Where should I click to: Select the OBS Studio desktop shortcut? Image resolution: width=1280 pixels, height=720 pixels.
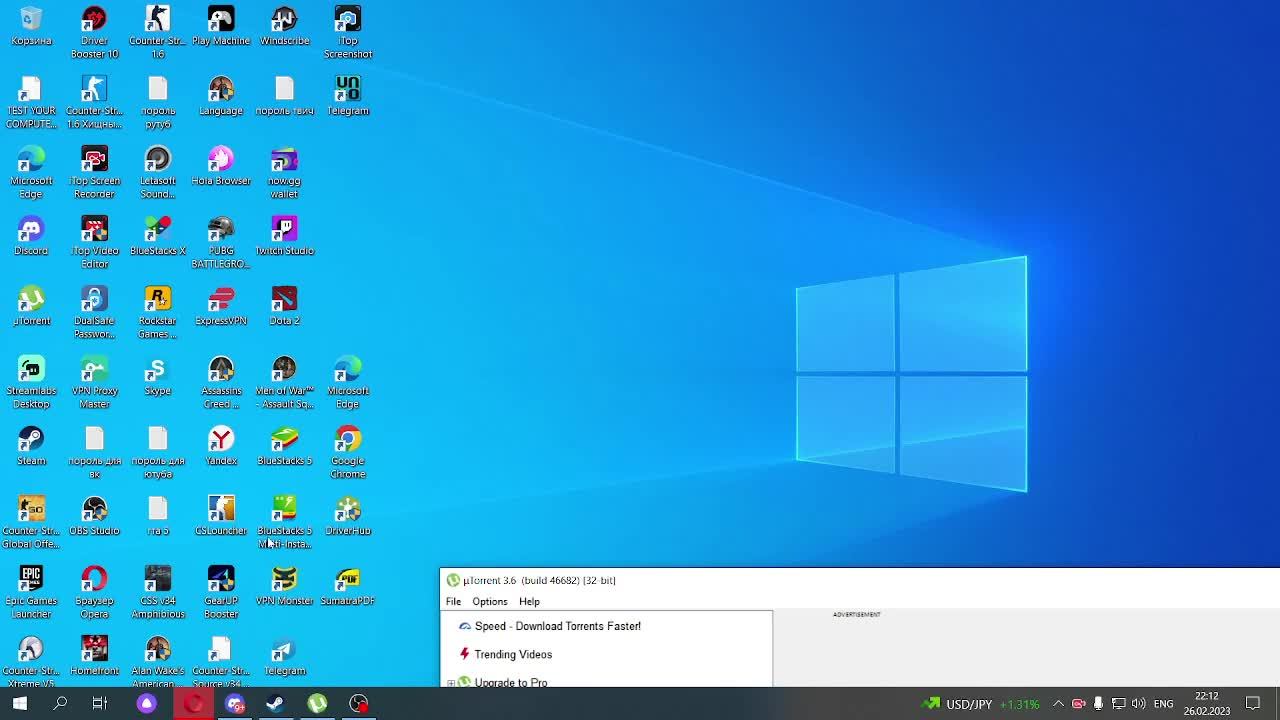pyautogui.click(x=94, y=517)
